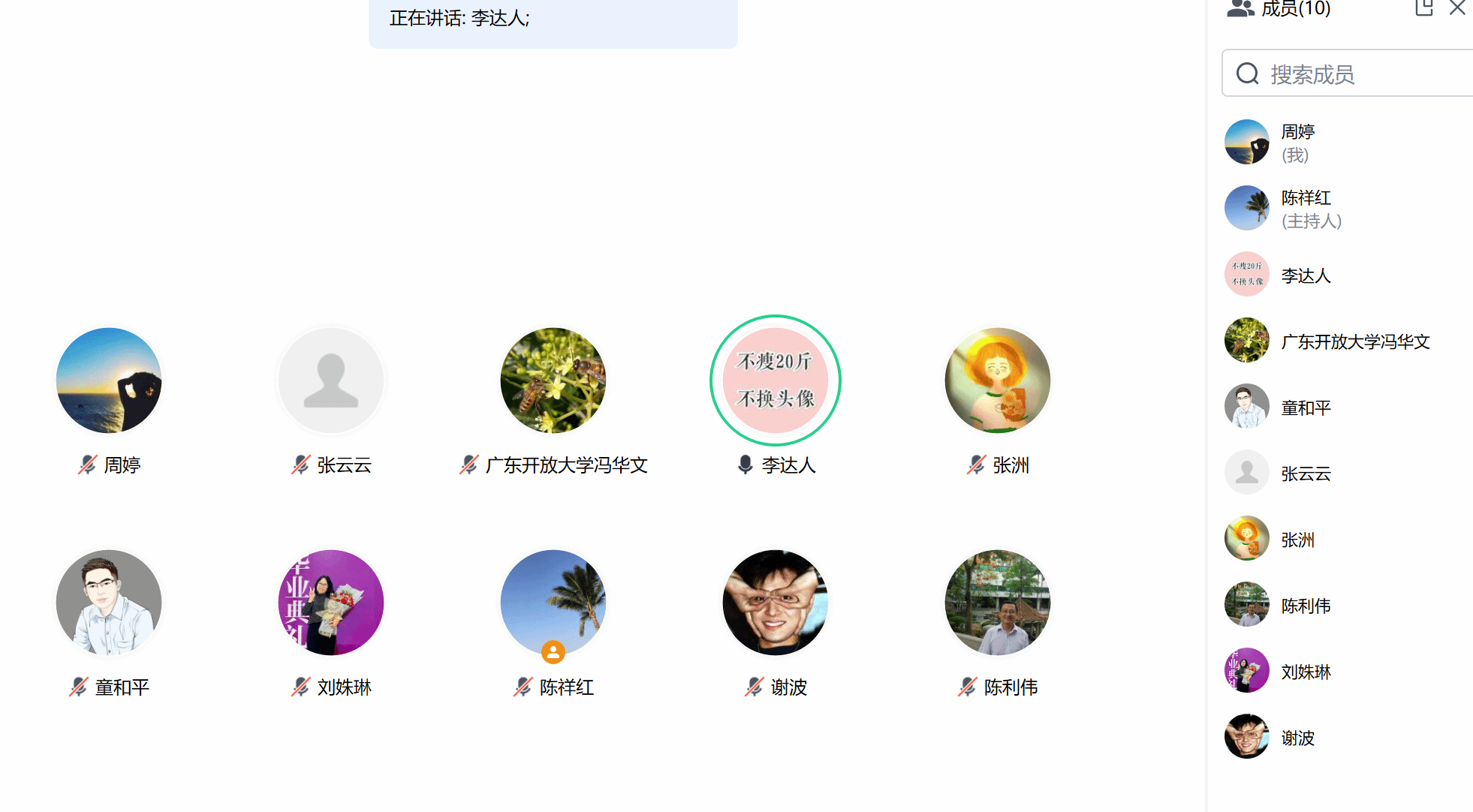This screenshot has height=812, width=1473.
Task: Close the members panel
Action: point(1457,8)
